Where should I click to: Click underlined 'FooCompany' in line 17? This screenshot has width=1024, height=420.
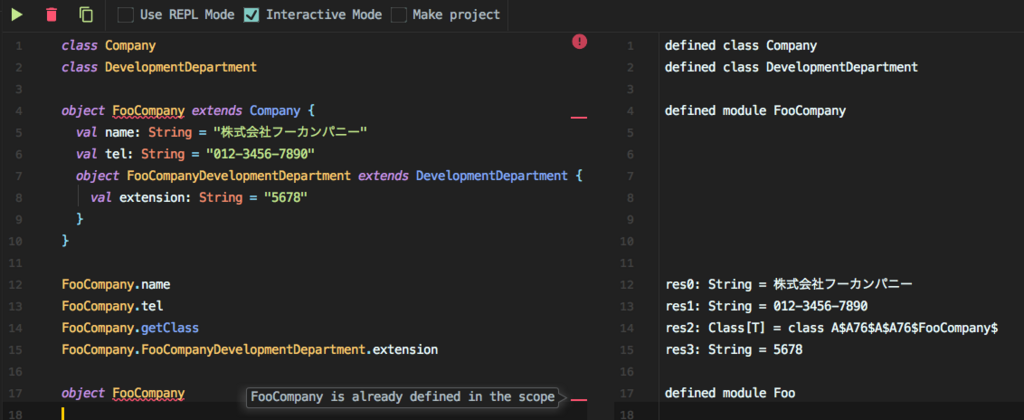click(149, 393)
